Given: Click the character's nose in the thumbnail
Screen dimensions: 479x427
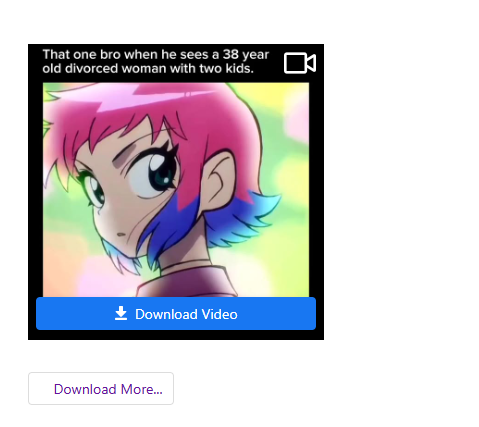Looking at the screenshot, I should click(x=121, y=234).
